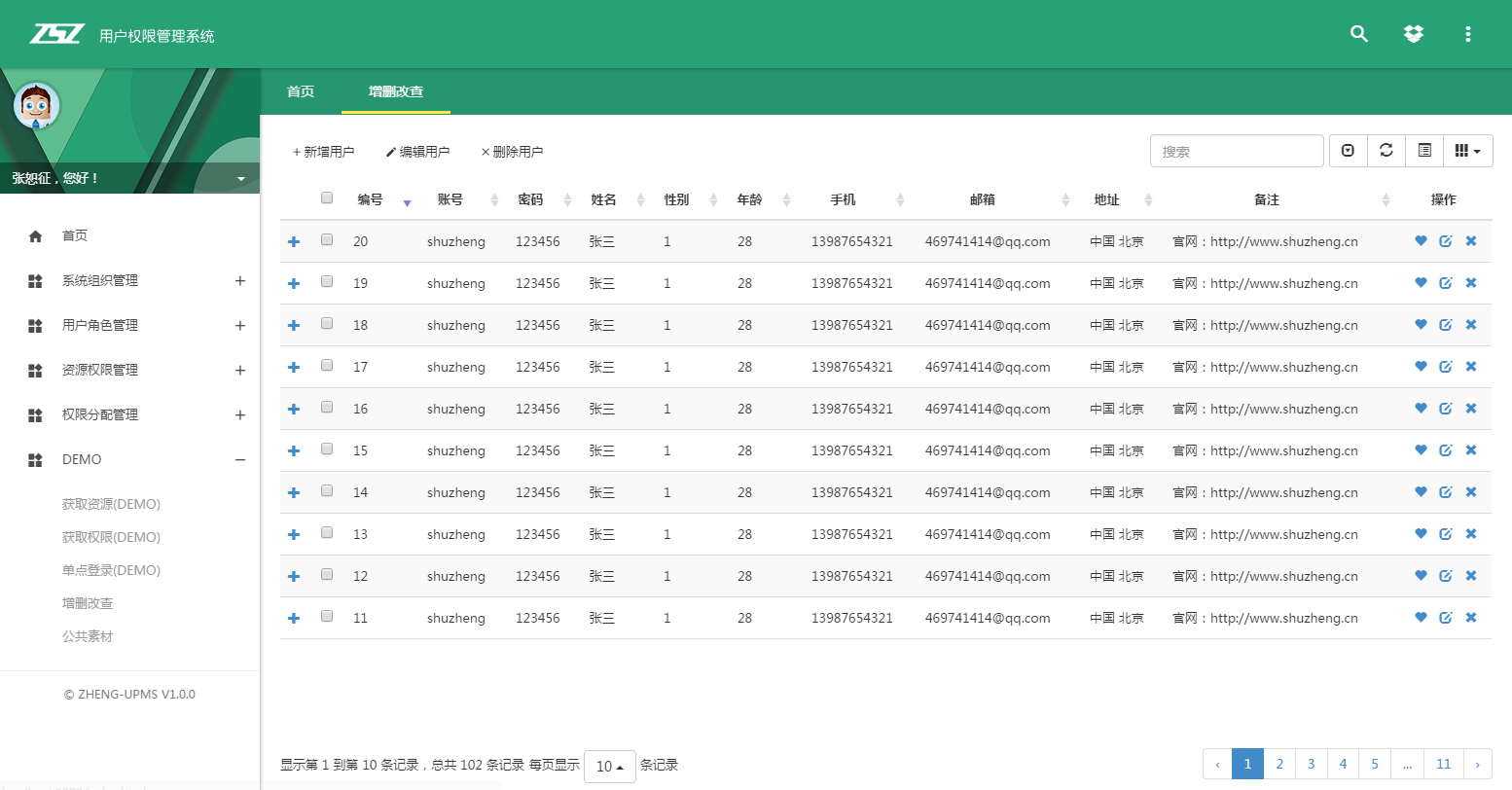1512x790 pixels.
Task: Click the delete X icon in row 11
Action: pos(1471,617)
